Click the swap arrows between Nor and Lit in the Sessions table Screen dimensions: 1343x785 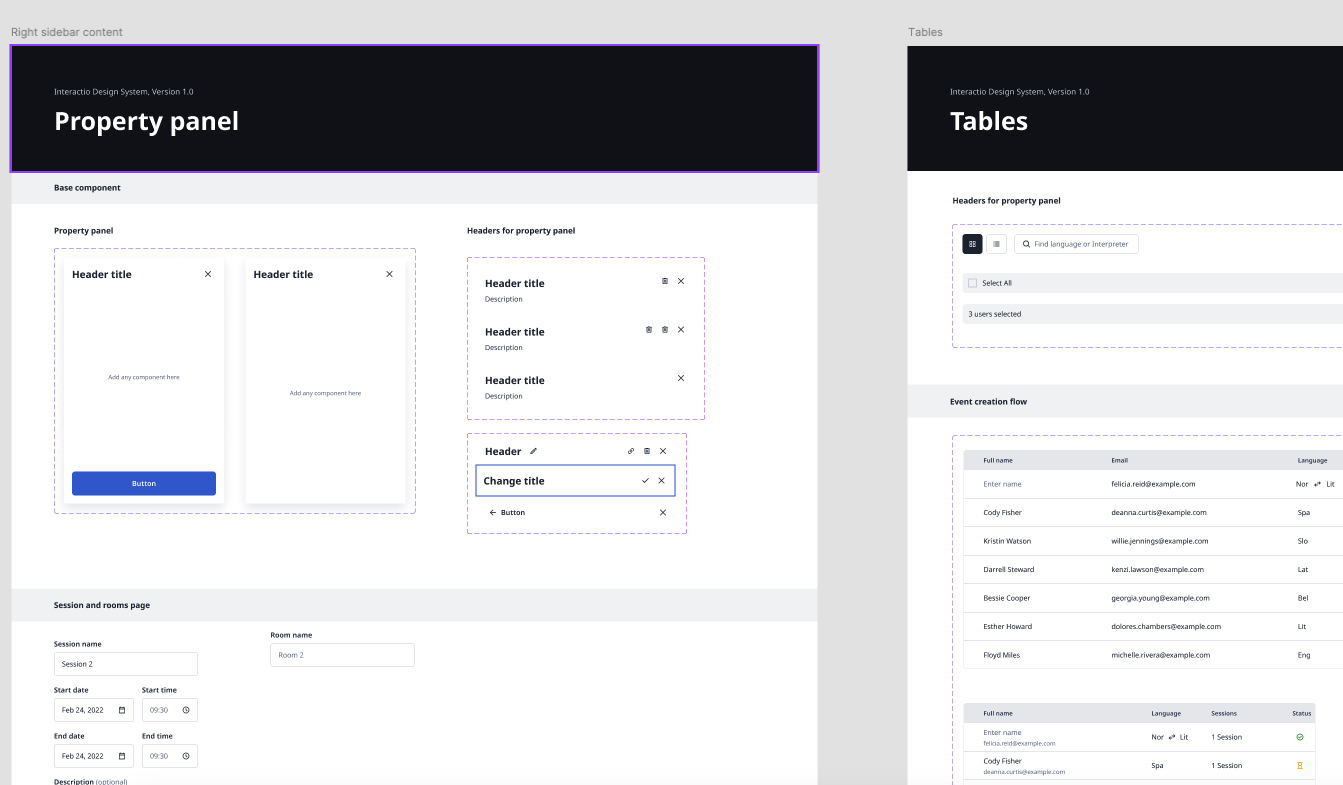[1172, 737]
